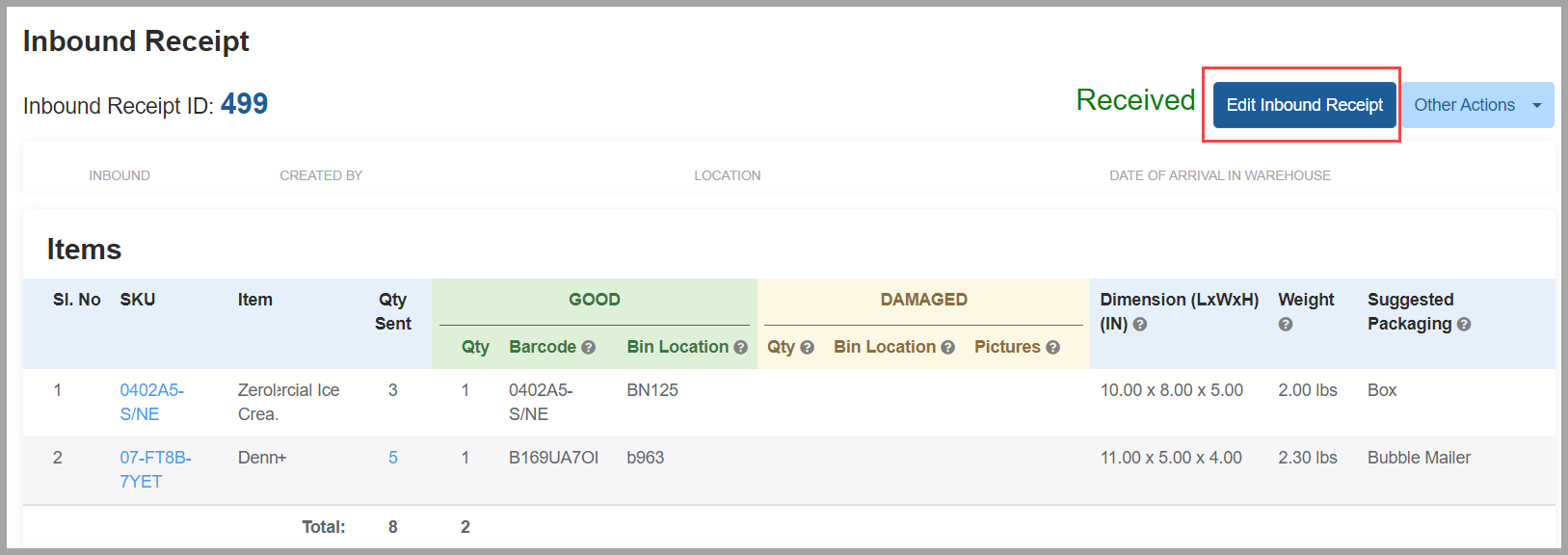Click the Received status label
Viewport: 1568px width, 555px height.
(x=1135, y=100)
